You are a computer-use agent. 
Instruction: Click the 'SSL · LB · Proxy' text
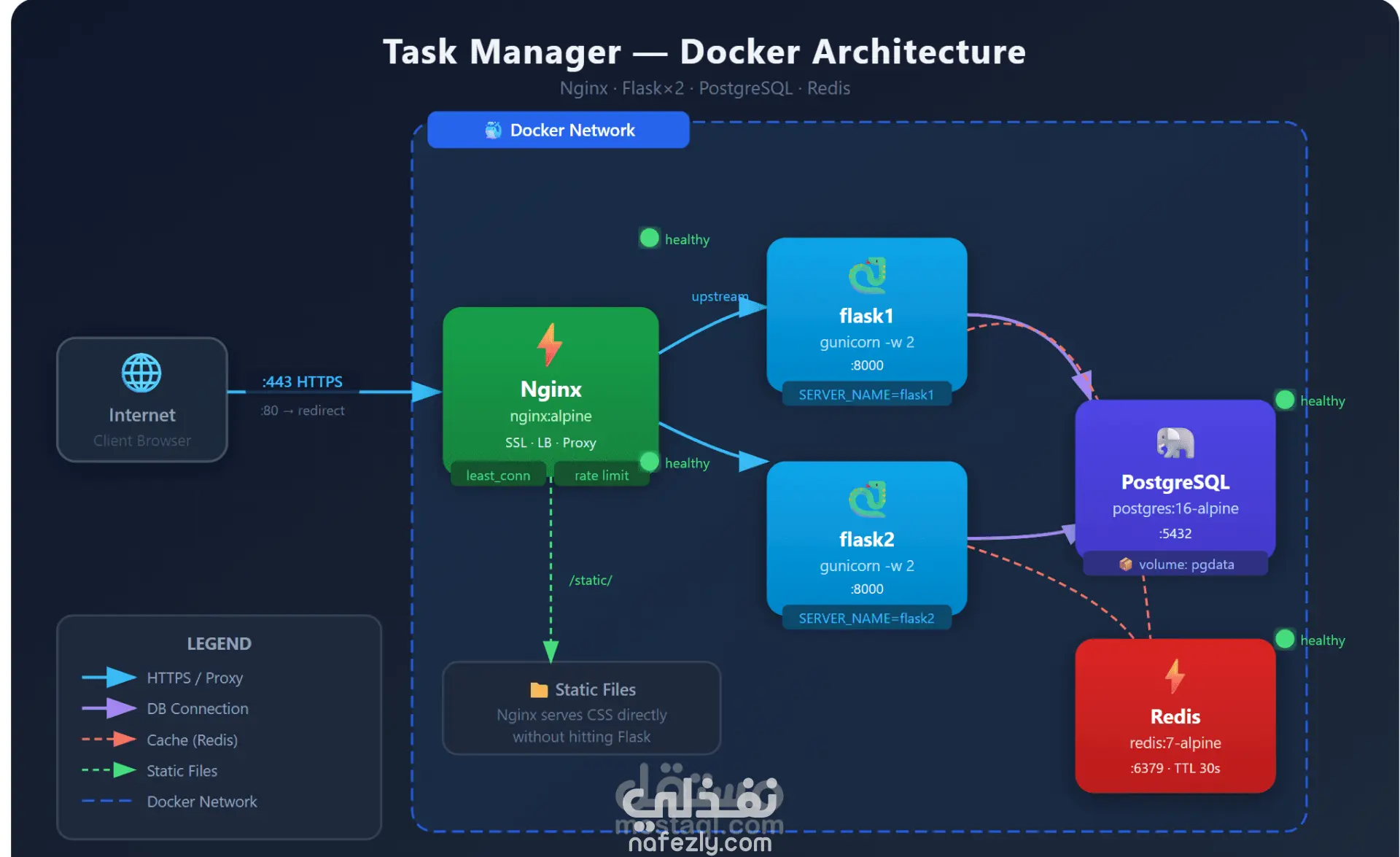[x=551, y=443]
